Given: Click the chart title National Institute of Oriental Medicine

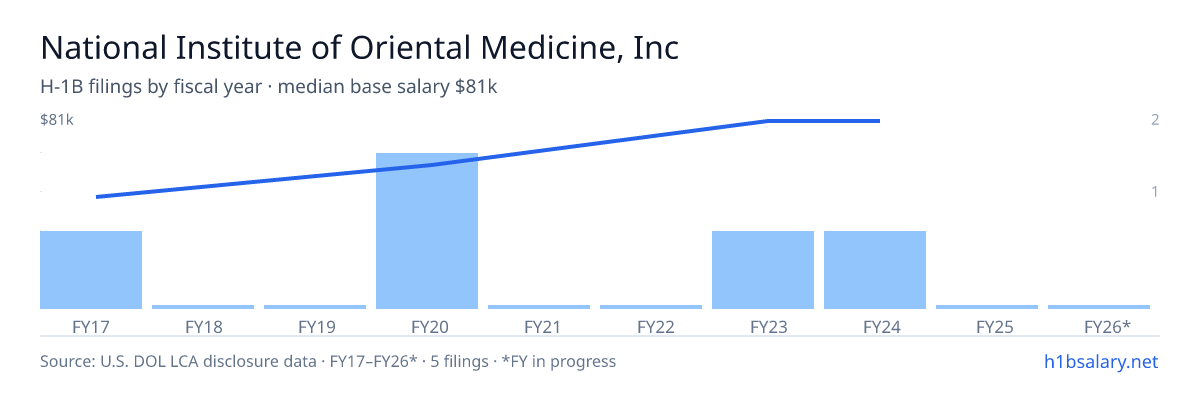Looking at the screenshot, I should [360, 48].
